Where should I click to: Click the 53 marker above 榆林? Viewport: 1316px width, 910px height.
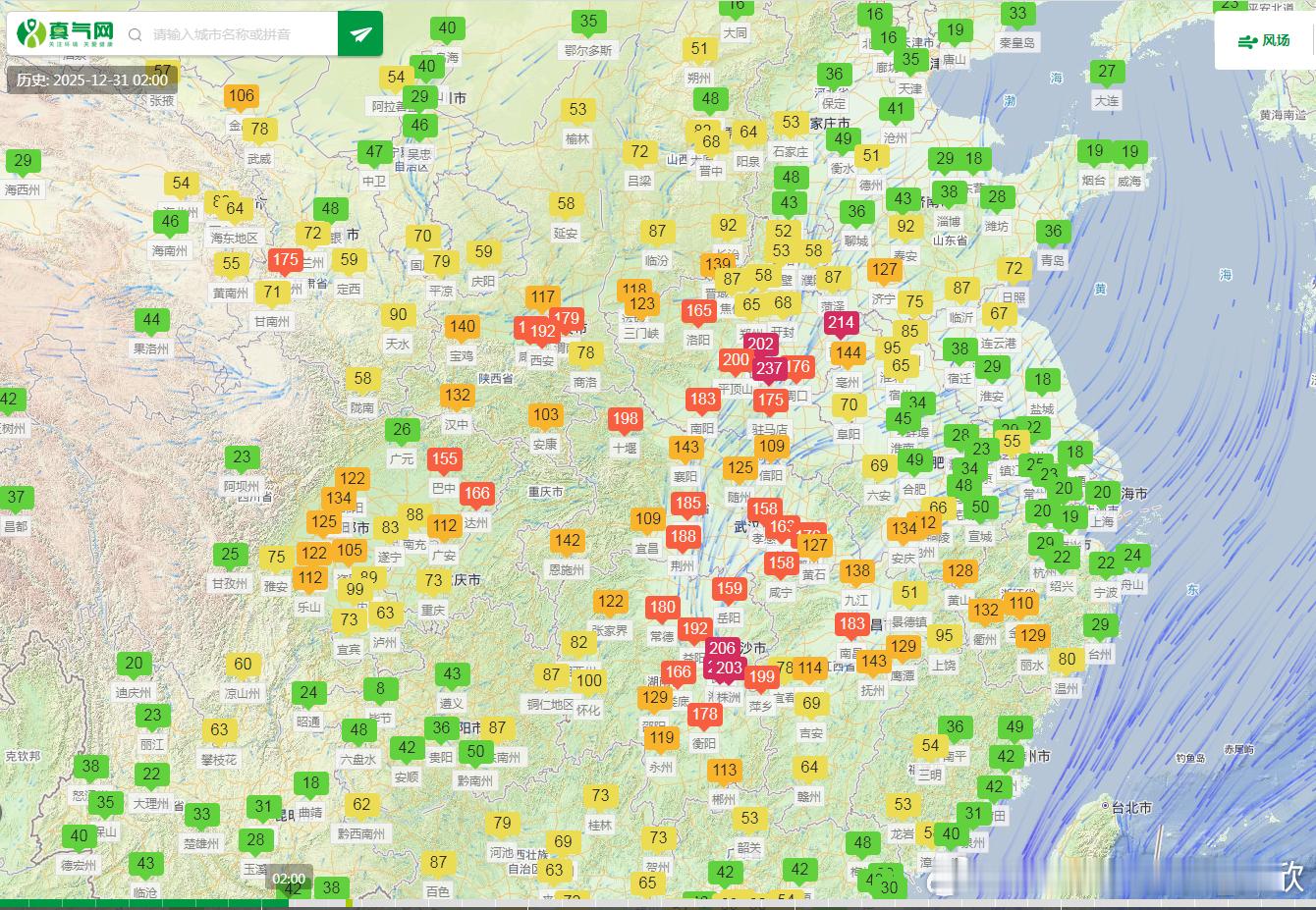[x=577, y=112]
